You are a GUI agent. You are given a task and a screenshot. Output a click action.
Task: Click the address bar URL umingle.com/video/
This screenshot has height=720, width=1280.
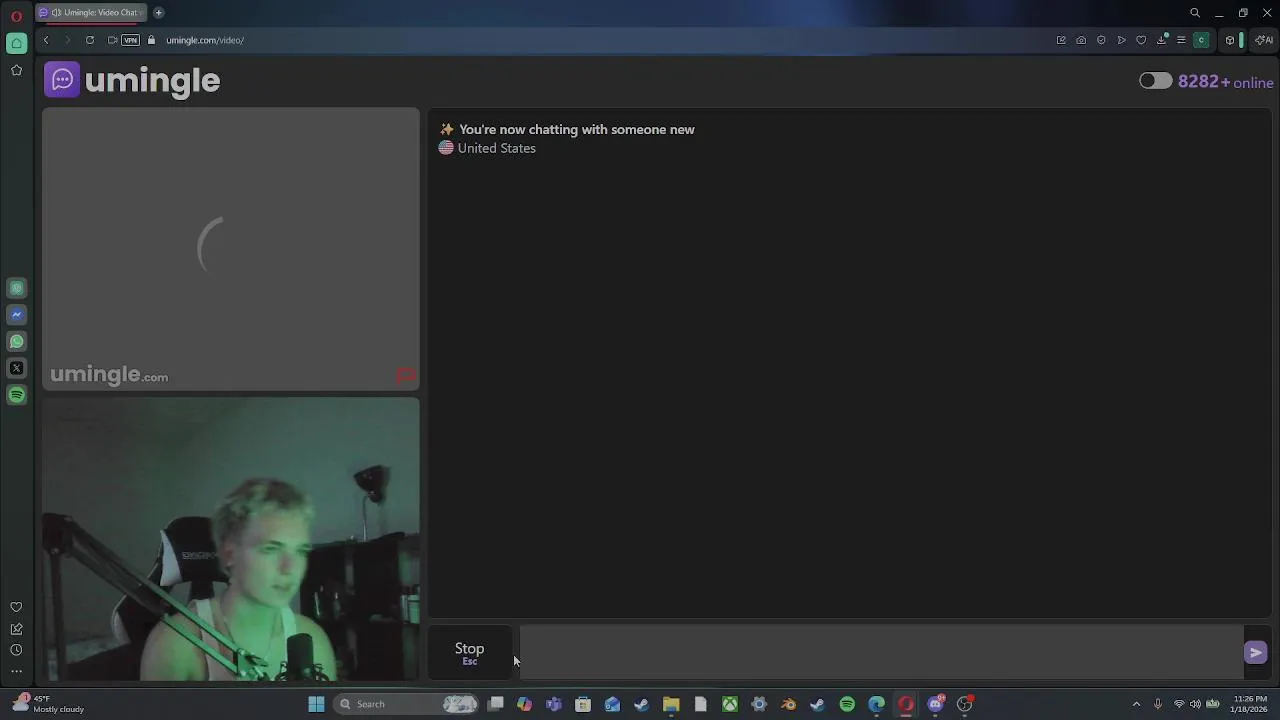(x=205, y=40)
